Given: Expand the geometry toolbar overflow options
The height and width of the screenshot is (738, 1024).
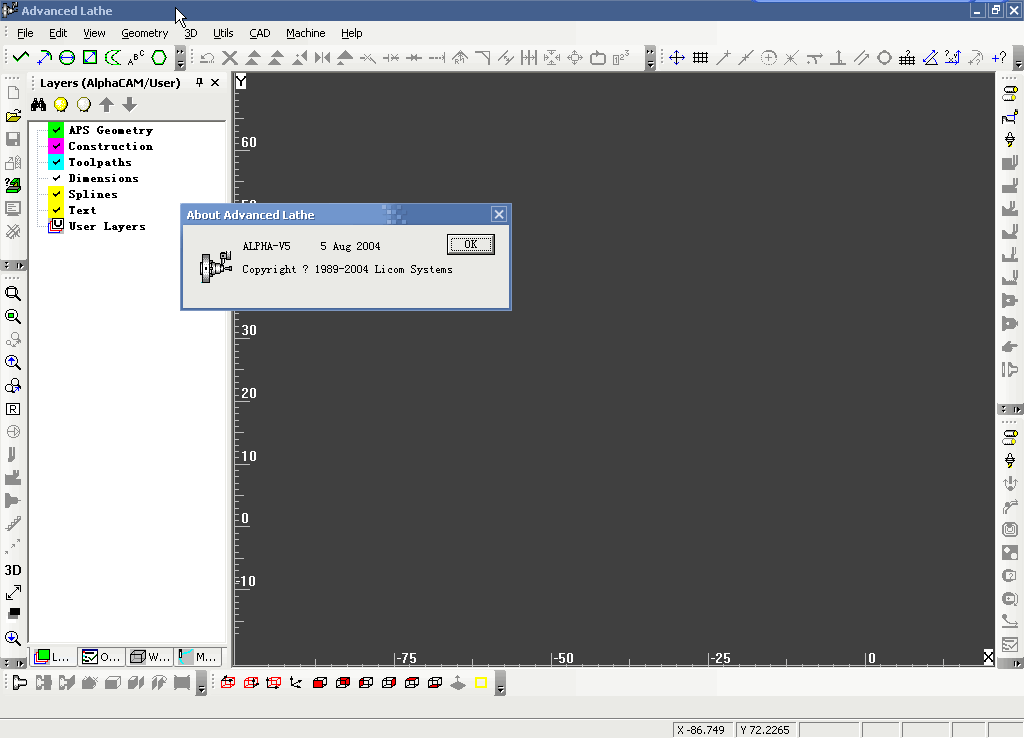Looking at the screenshot, I should [x=181, y=58].
